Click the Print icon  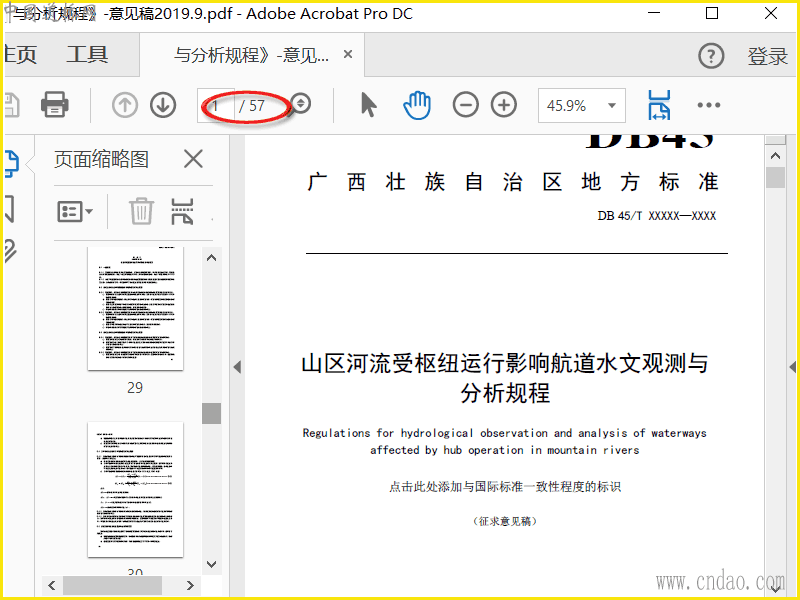pyautogui.click(x=55, y=105)
